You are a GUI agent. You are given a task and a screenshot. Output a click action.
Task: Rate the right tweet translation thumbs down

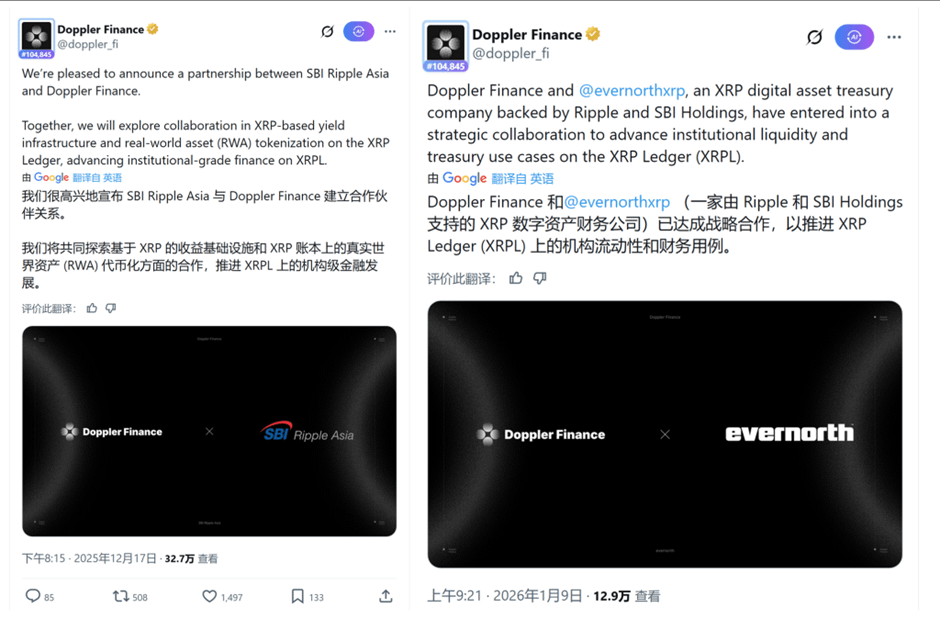[540, 278]
